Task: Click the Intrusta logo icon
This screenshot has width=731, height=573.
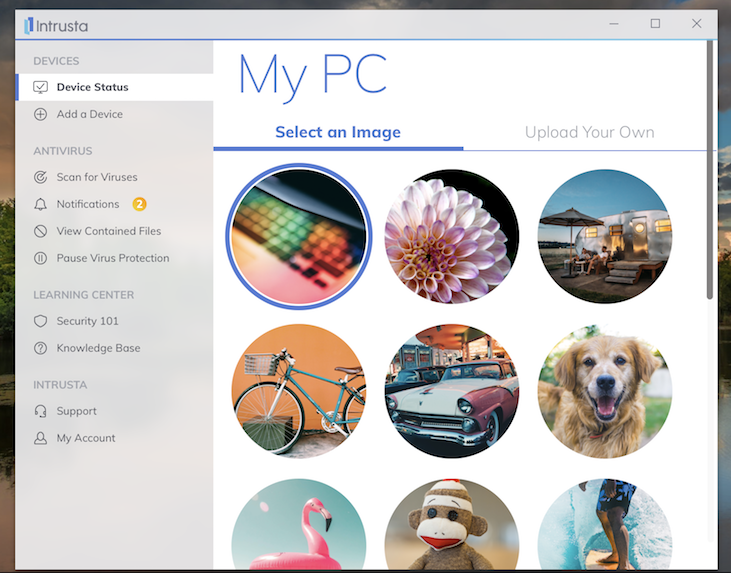Action: click(29, 26)
